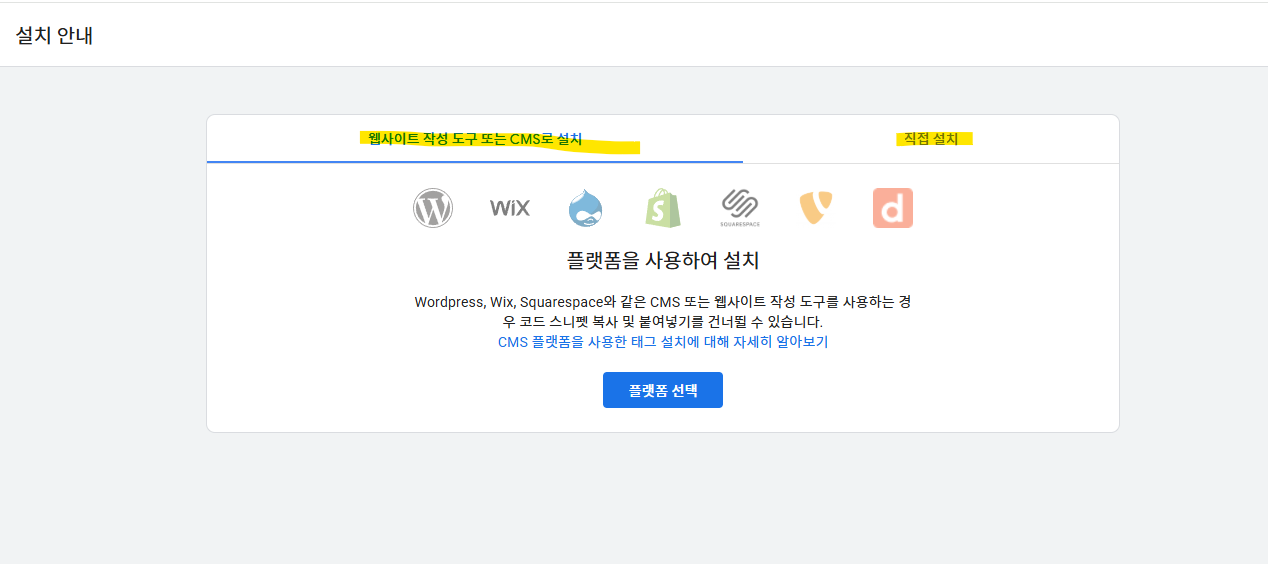The image size is (1268, 564).
Task: Click the '설치 안내' page title
Action: (x=55, y=36)
